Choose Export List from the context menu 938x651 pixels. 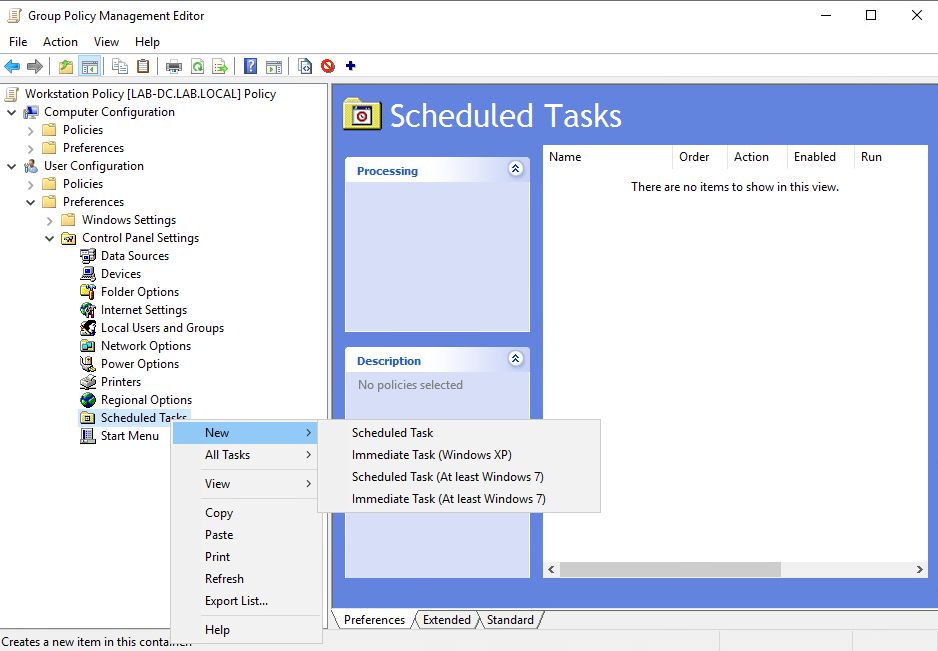[234, 600]
